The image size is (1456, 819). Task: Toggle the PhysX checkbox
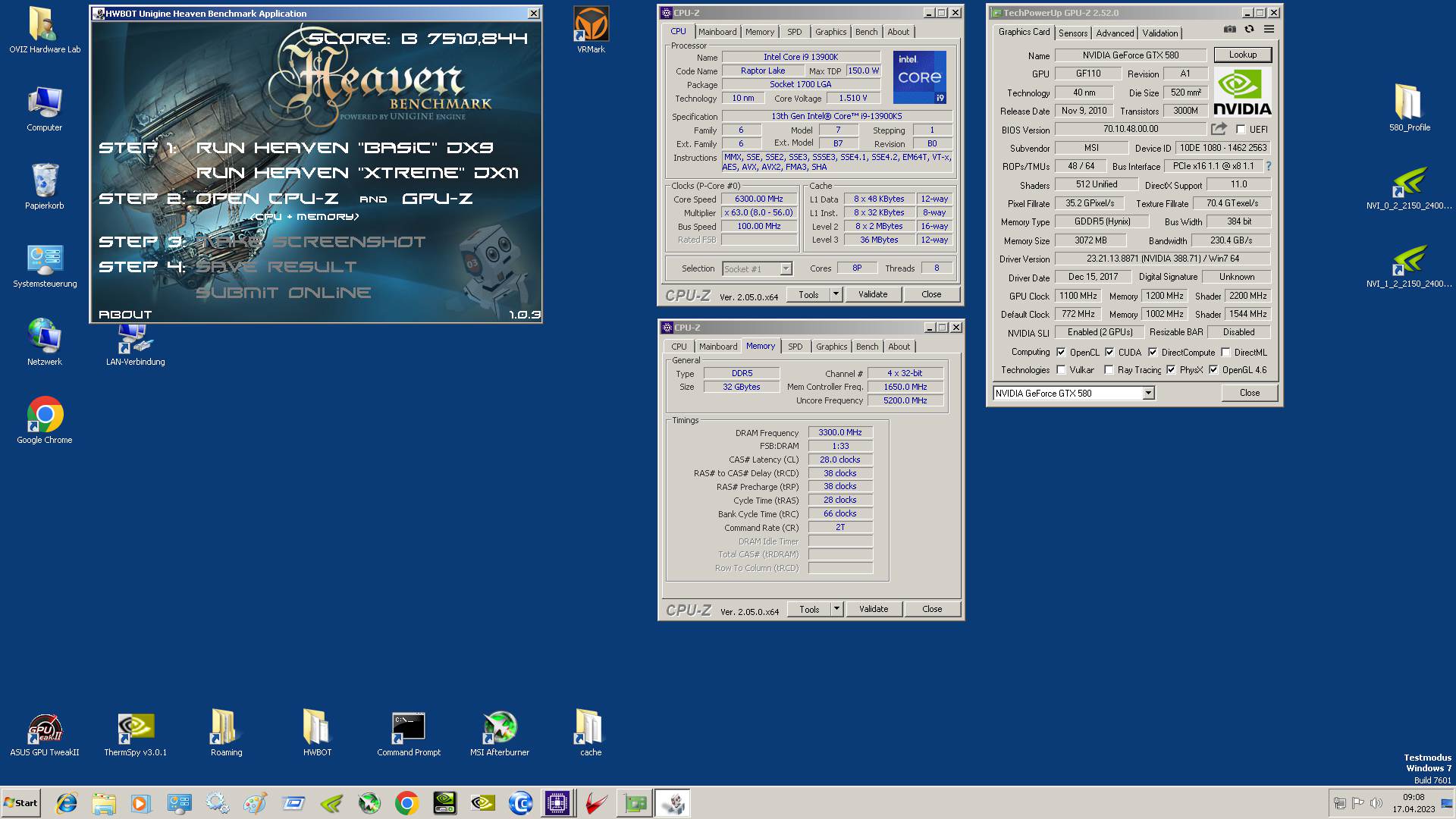click(x=1171, y=370)
